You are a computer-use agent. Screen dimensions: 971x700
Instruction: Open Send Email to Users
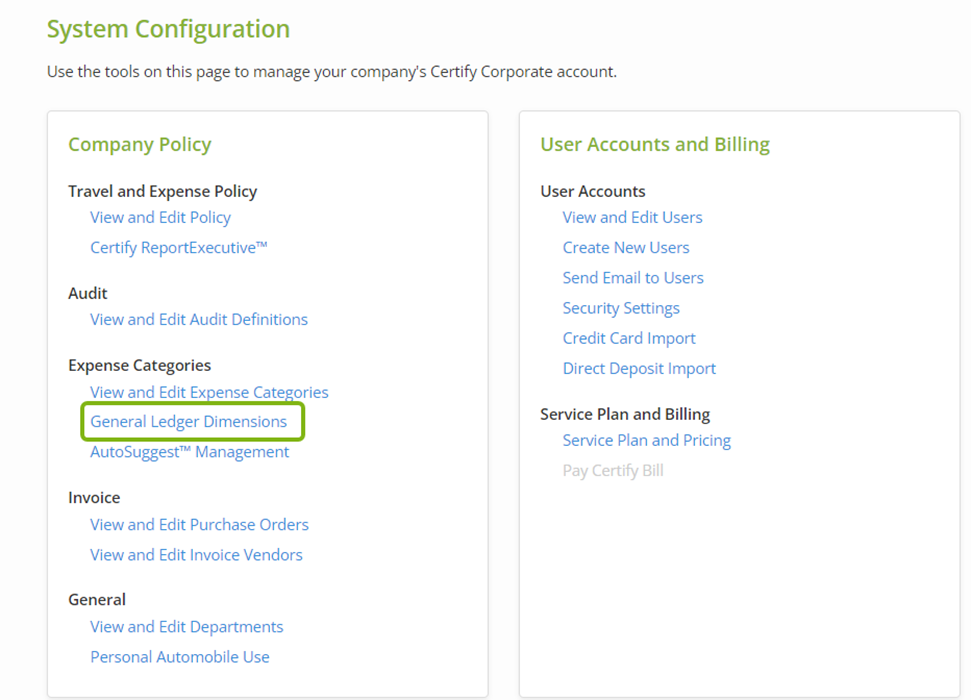coord(633,278)
